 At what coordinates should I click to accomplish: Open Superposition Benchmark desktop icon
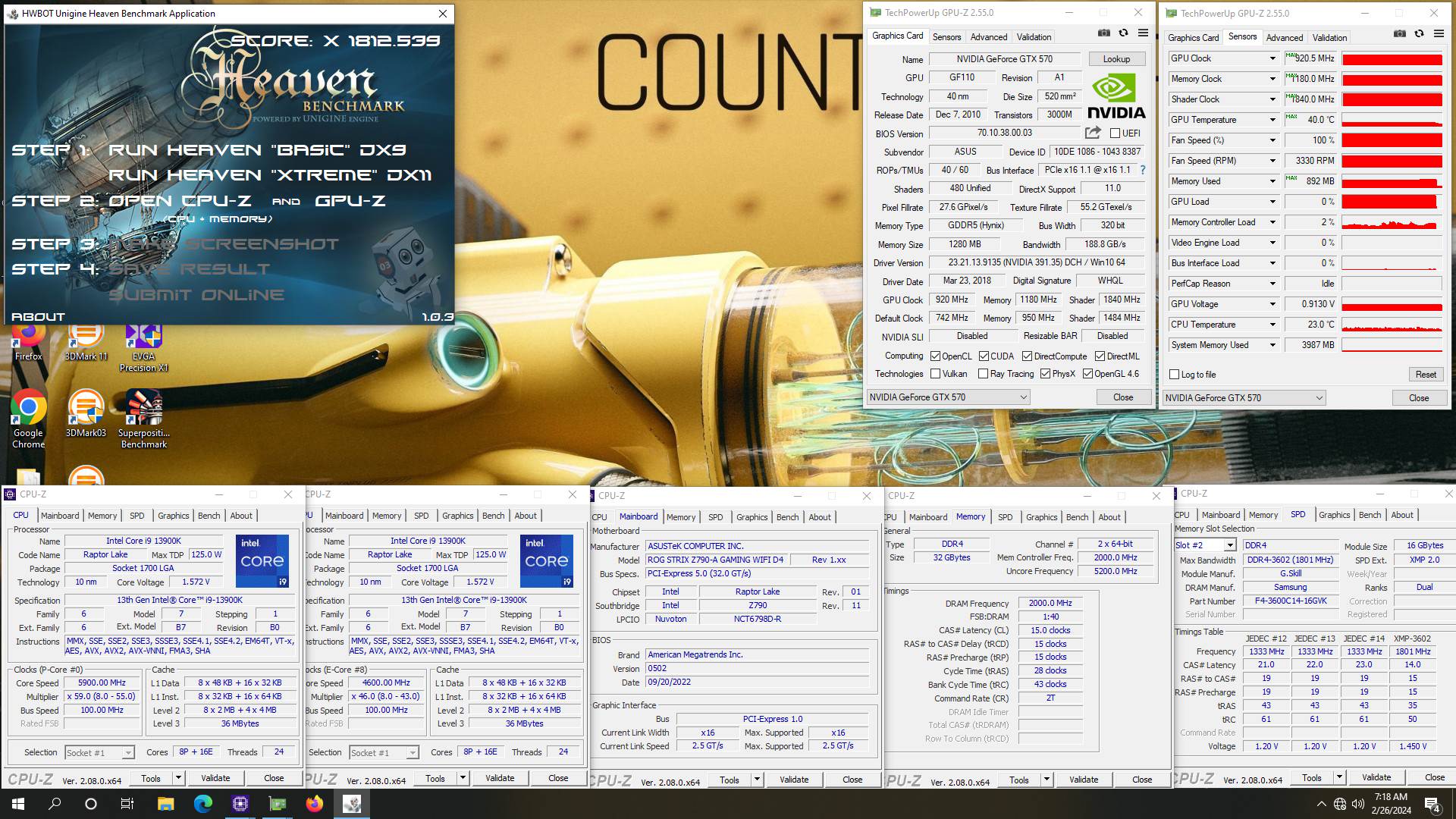coord(143,419)
